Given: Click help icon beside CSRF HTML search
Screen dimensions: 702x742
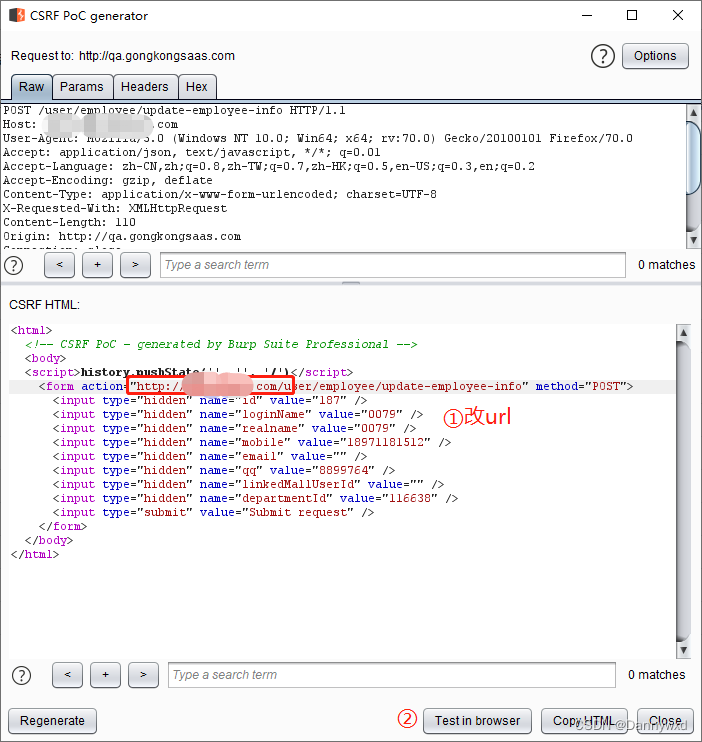Looking at the screenshot, I should coord(21,675).
